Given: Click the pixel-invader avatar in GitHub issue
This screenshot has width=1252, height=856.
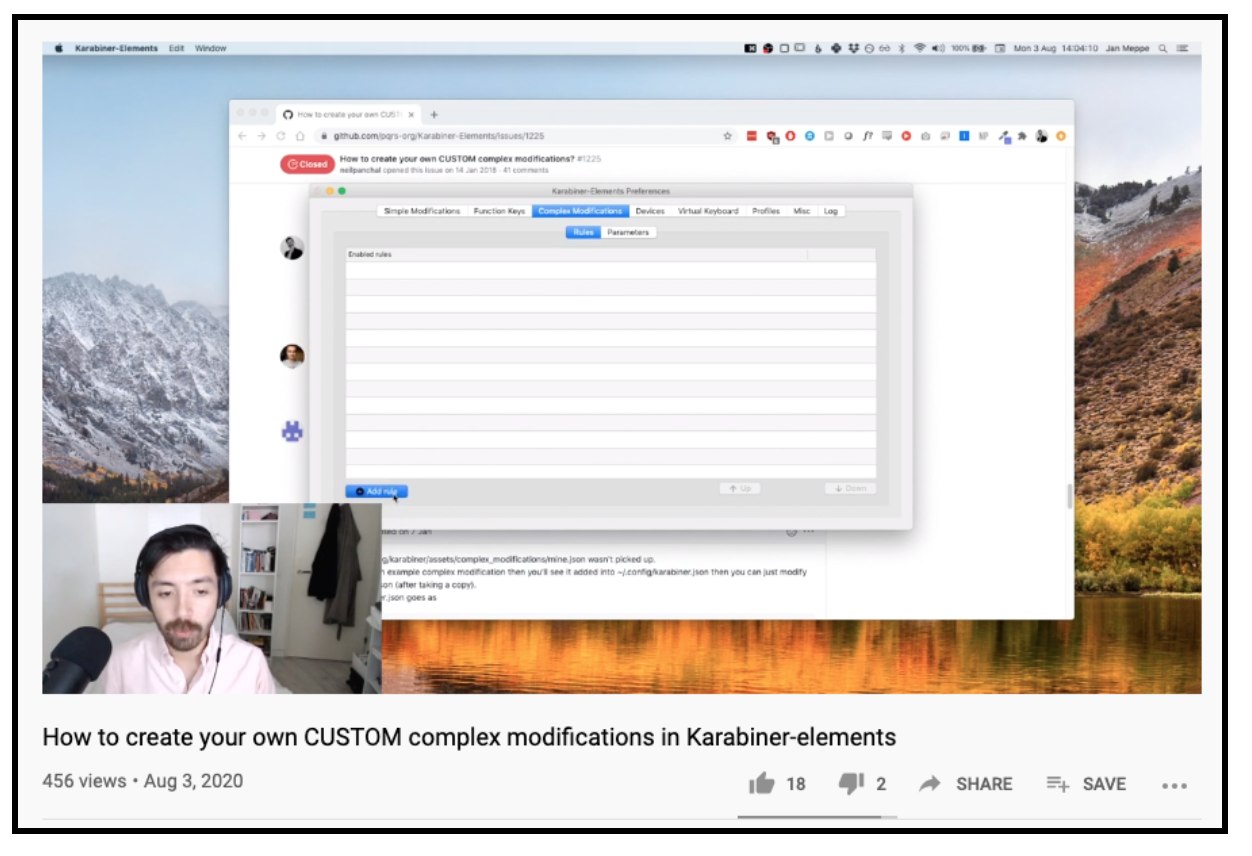Looking at the screenshot, I should 292,432.
